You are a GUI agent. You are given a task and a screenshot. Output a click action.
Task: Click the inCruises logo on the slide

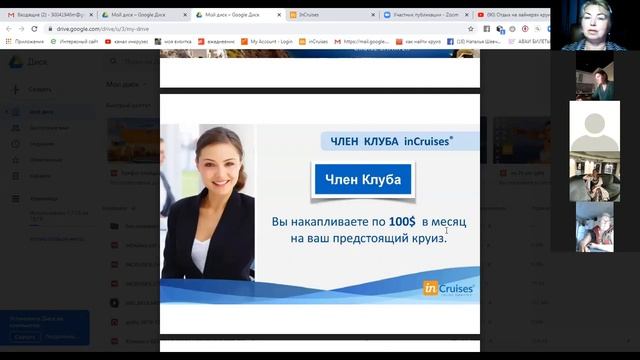(448, 289)
